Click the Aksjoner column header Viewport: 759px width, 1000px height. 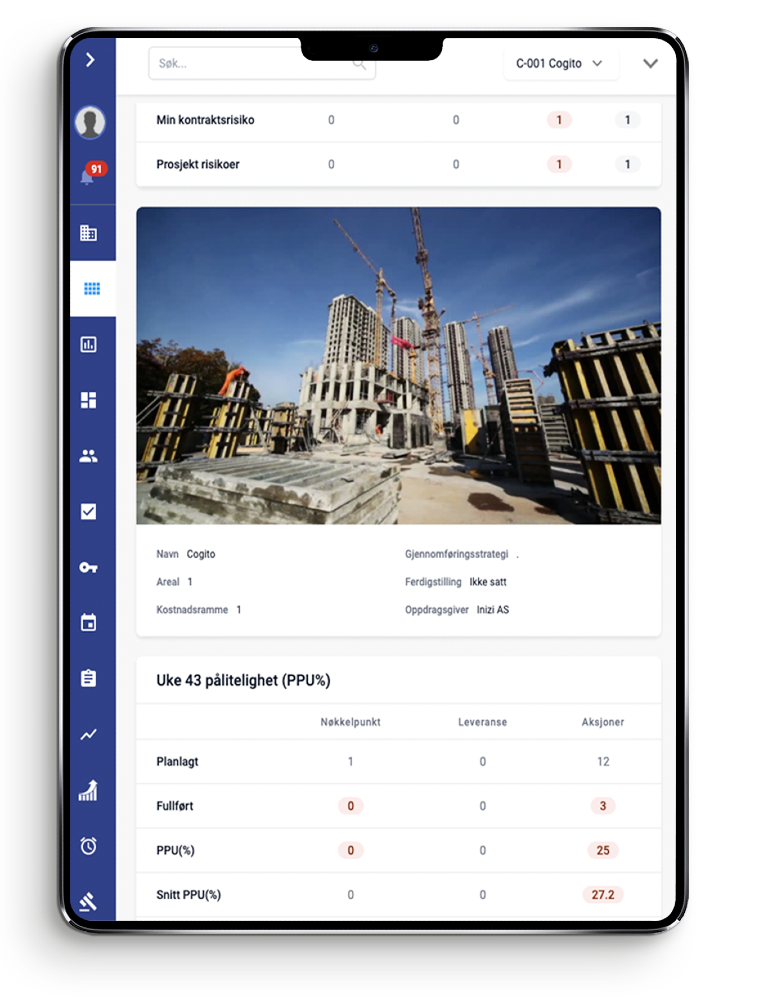click(603, 722)
